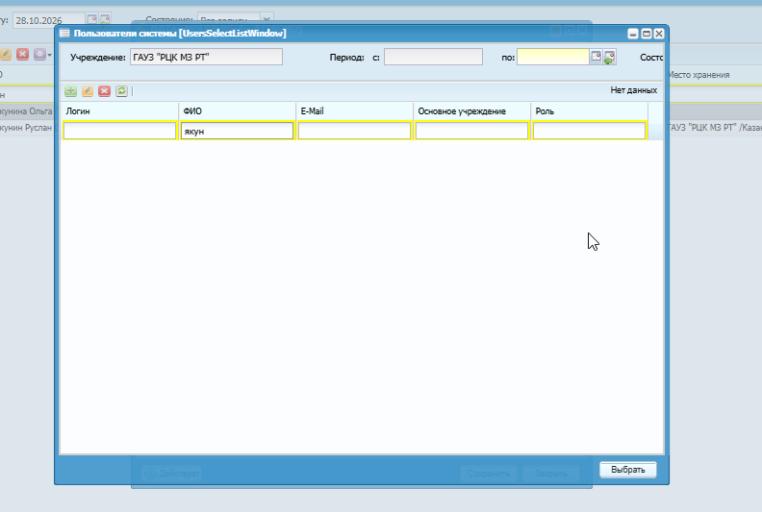
Task: Add a new user with green plus icon
Action: [70, 91]
